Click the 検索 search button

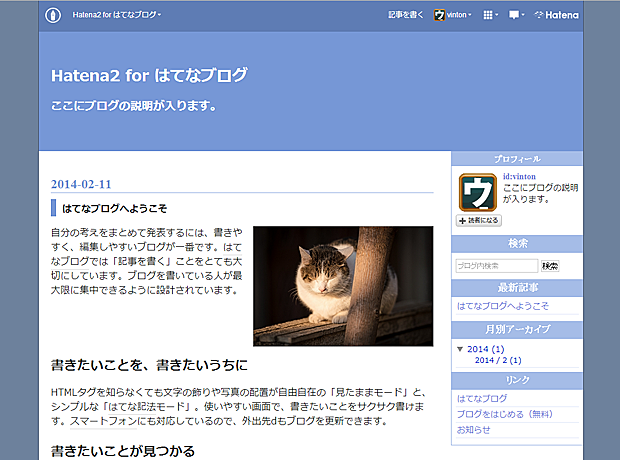(550, 266)
